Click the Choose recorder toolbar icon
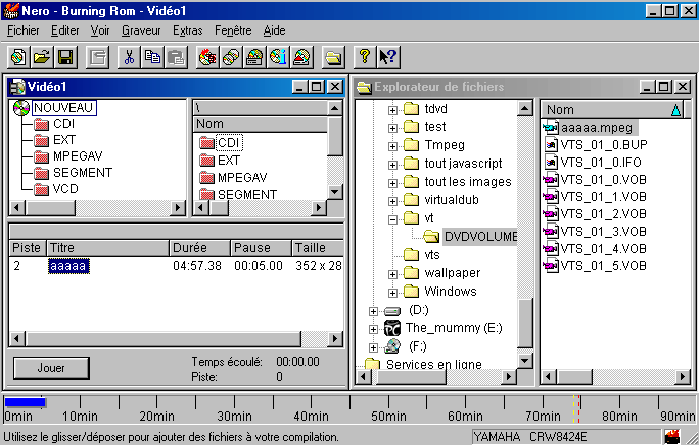 pos(254,57)
